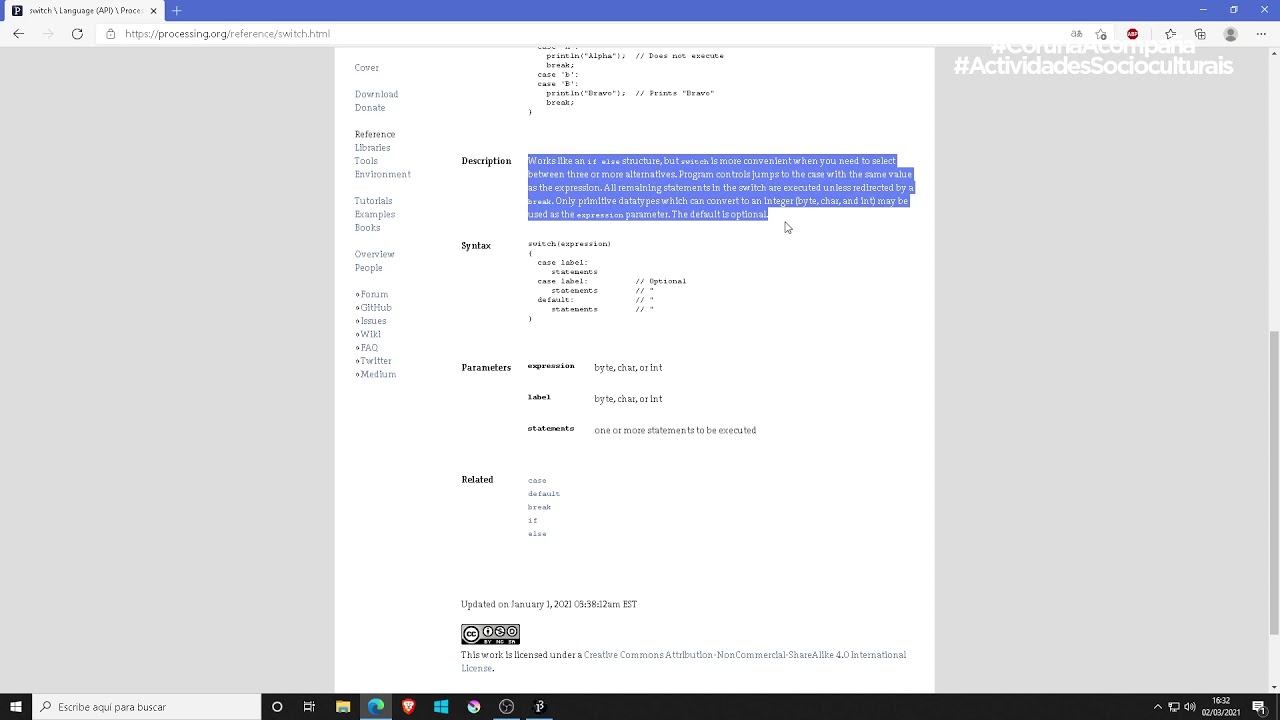Close the switch Language API tab
Screen dimensions: 1280x720
click(x=153, y=11)
